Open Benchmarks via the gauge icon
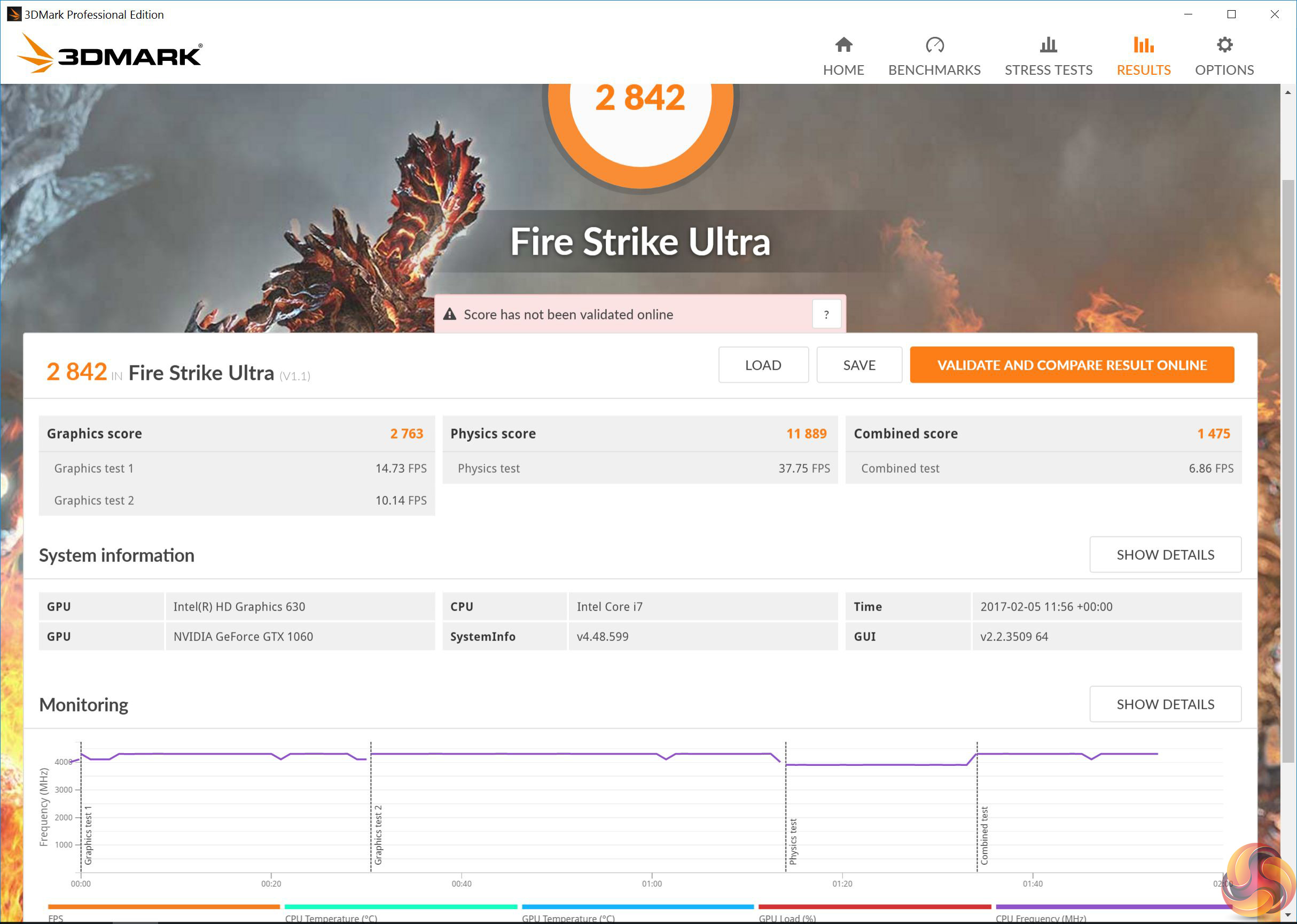Image resolution: width=1297 pixels, height=924 pixels. (934, 44)
